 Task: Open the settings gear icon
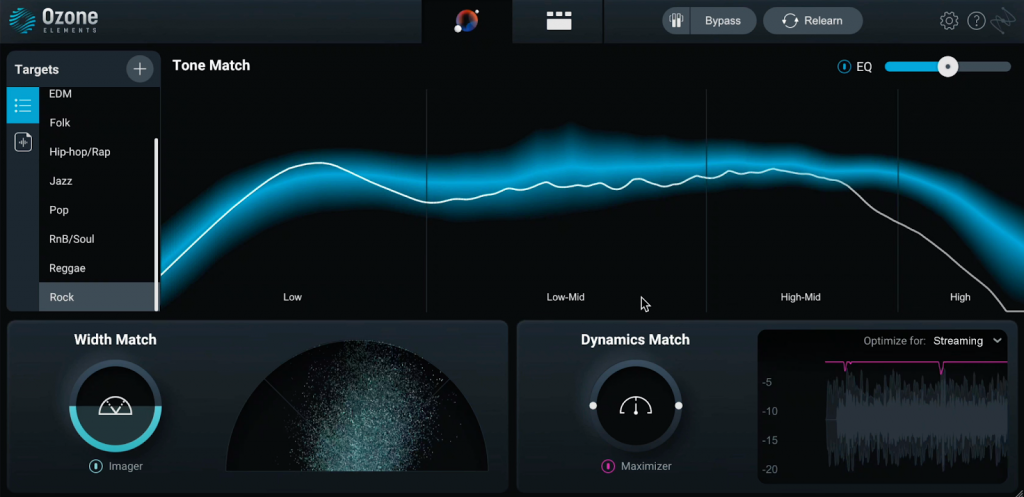pos(949,21)
